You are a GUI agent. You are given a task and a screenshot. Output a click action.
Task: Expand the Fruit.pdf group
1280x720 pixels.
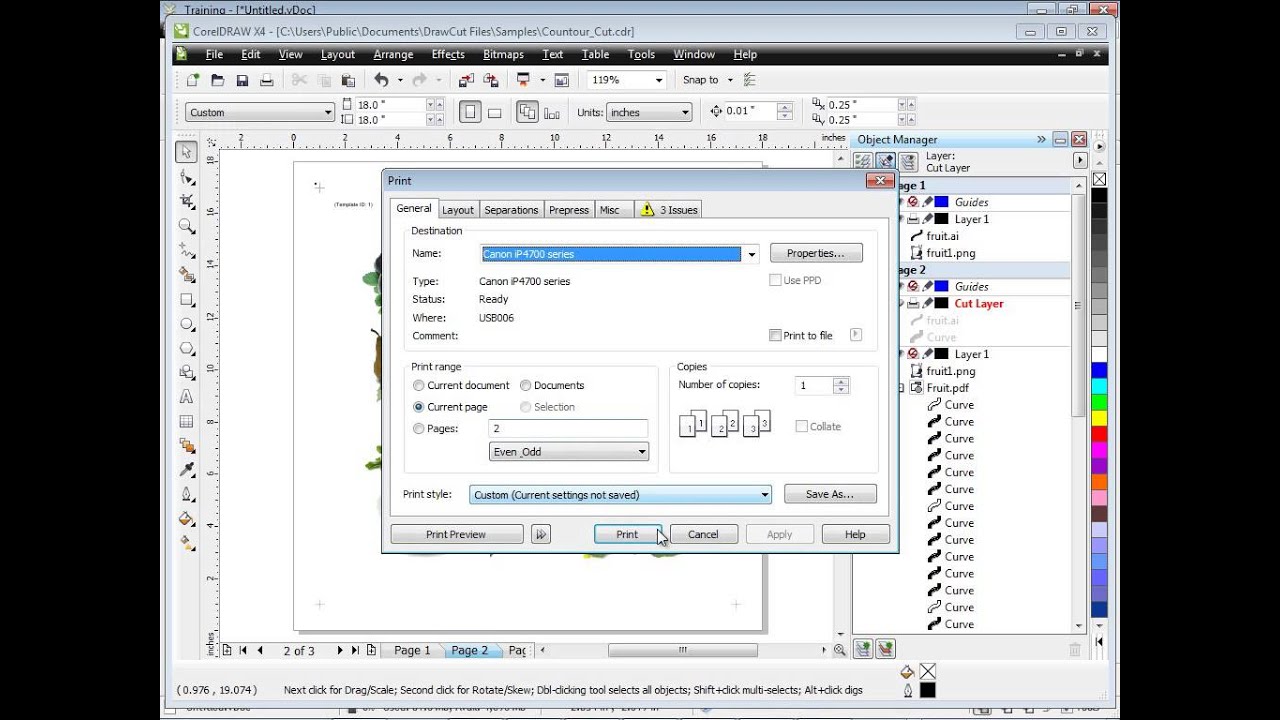pyautogui.click(x=901, y=388)
